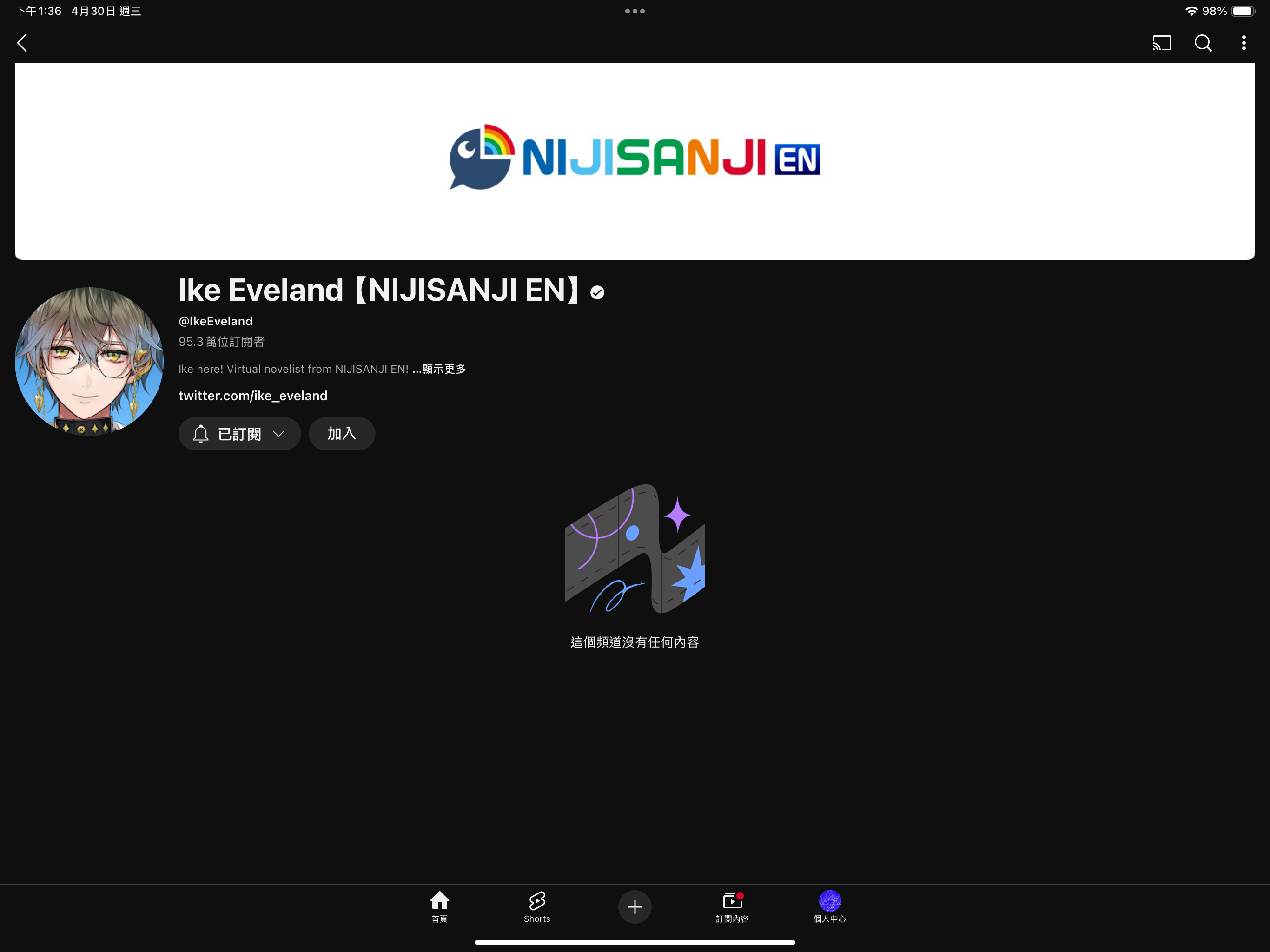This screenshot has width=1270, height=952.
Task: Expand the 已訂閱 subscription dropdown chevron
Action: pyautogui.click(x=278, y=434)
